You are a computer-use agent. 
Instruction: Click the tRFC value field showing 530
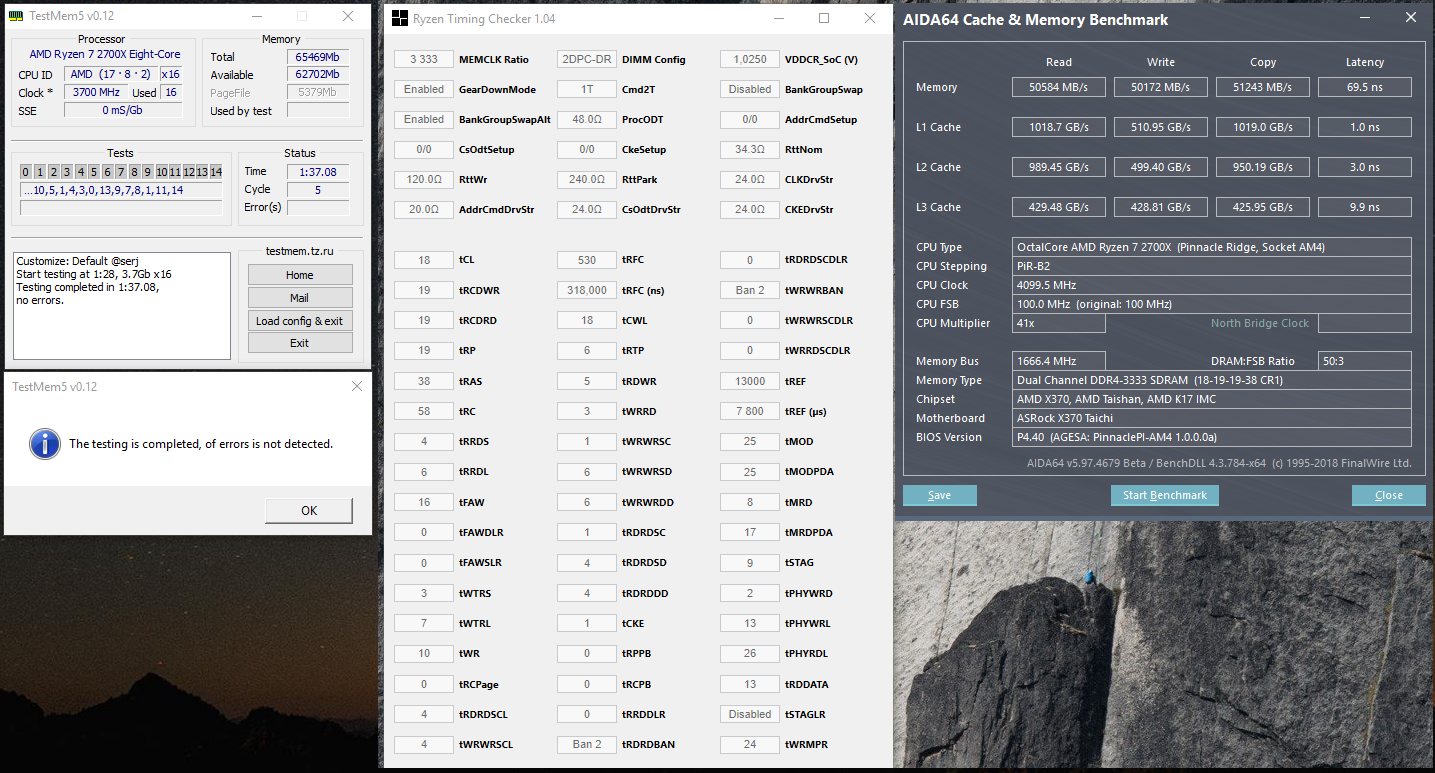[x=587, y=260]
